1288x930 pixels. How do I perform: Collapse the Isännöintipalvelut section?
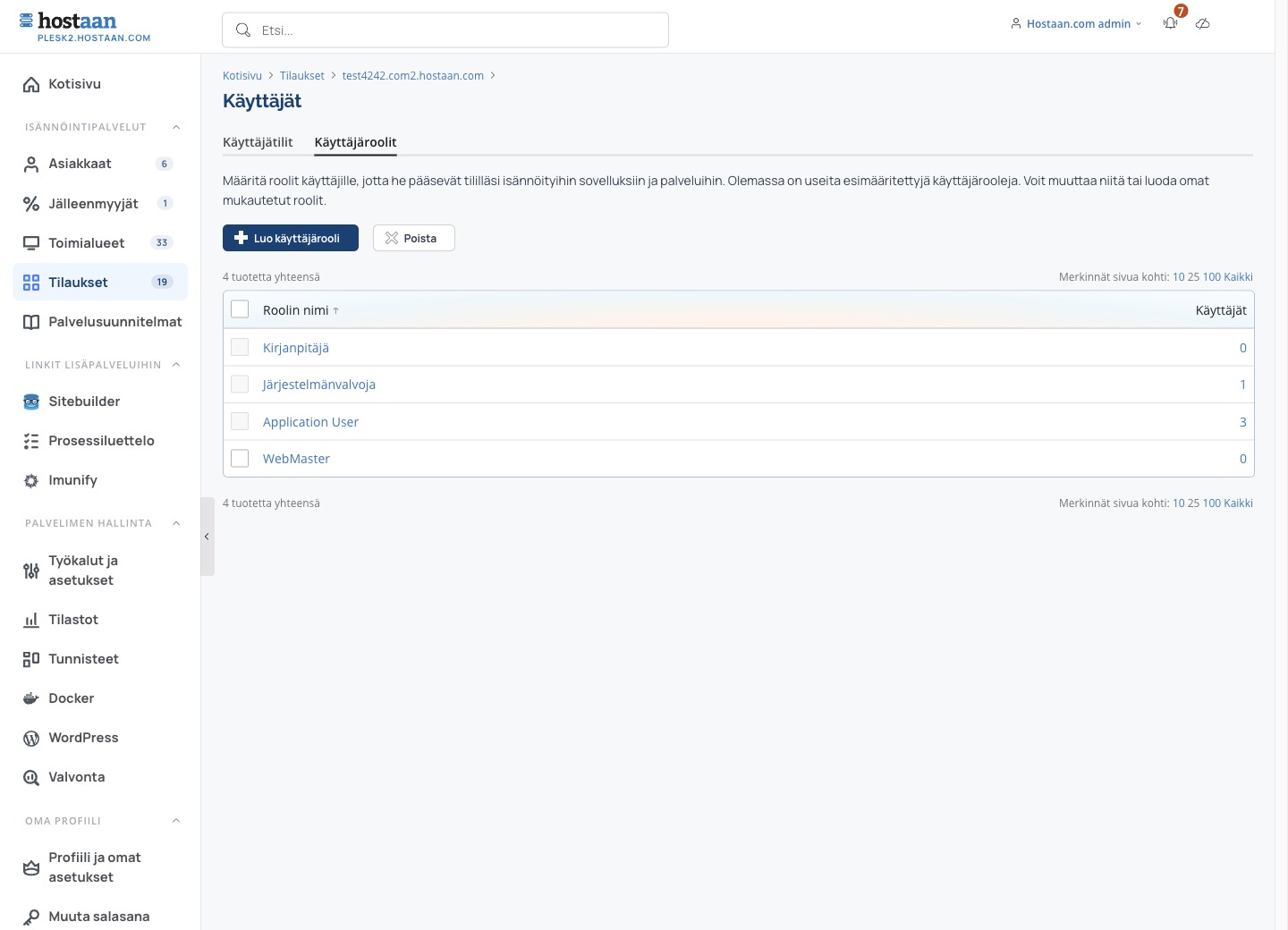(x=176, y=127)
